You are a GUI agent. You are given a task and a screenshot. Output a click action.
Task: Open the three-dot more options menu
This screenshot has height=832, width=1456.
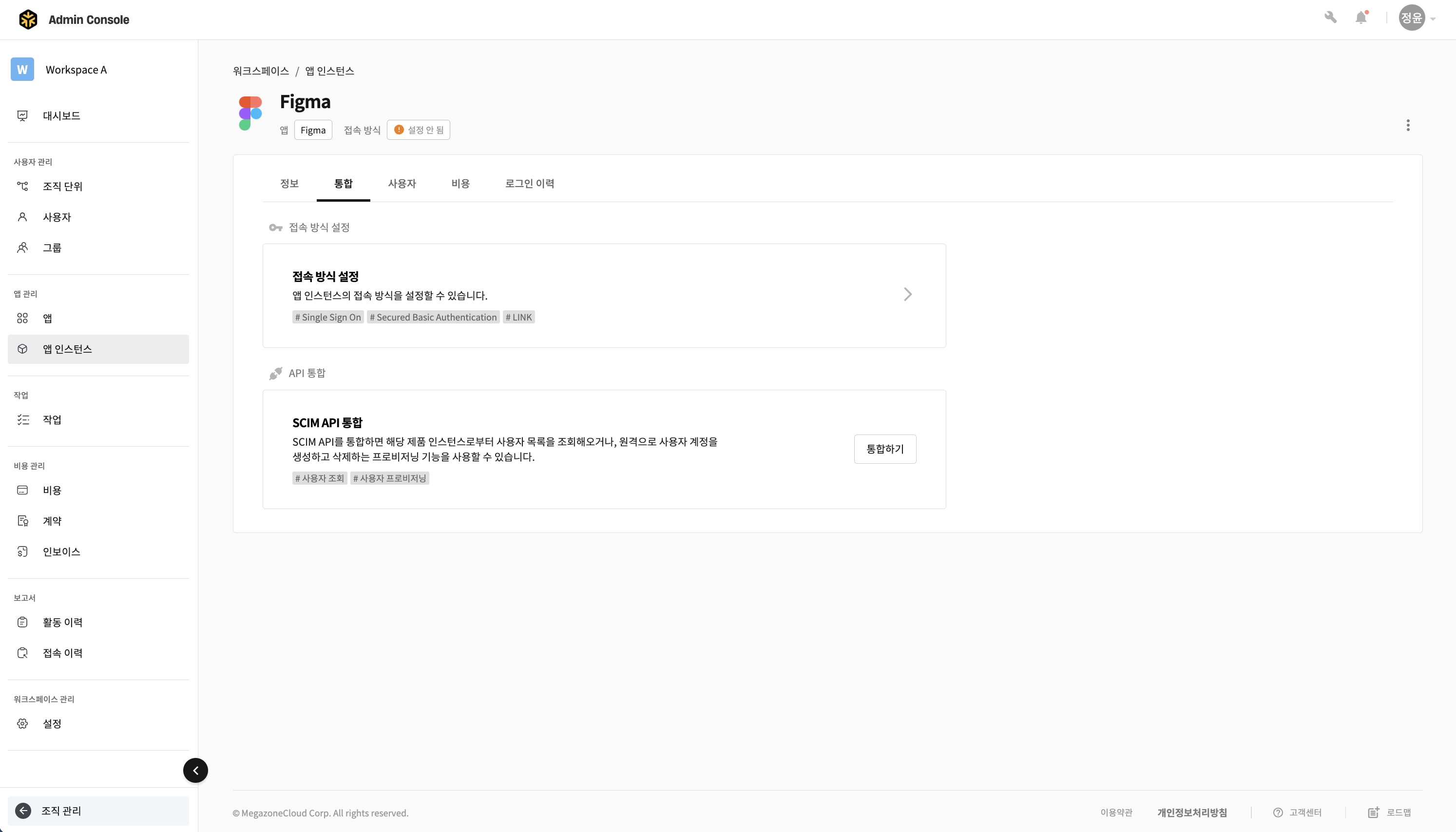click(x=1408, y=125)
